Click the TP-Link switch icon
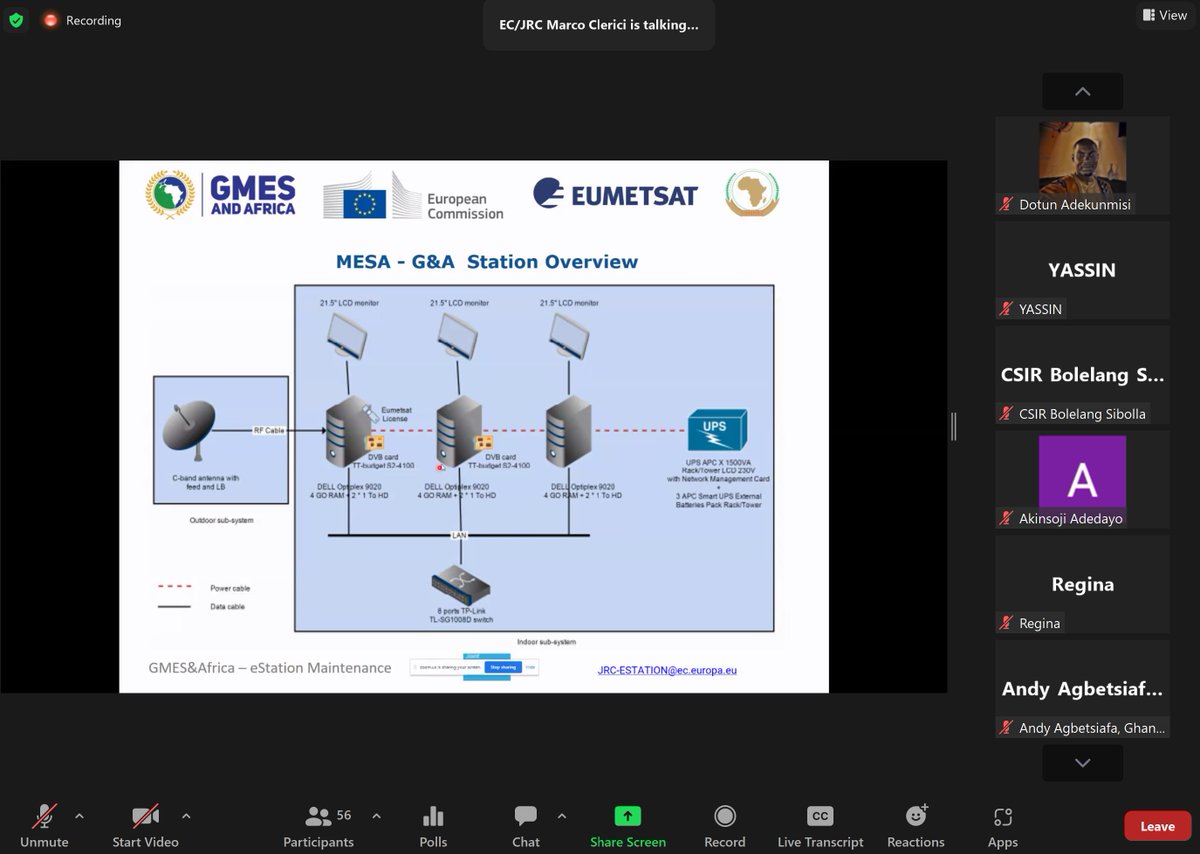 460,586
